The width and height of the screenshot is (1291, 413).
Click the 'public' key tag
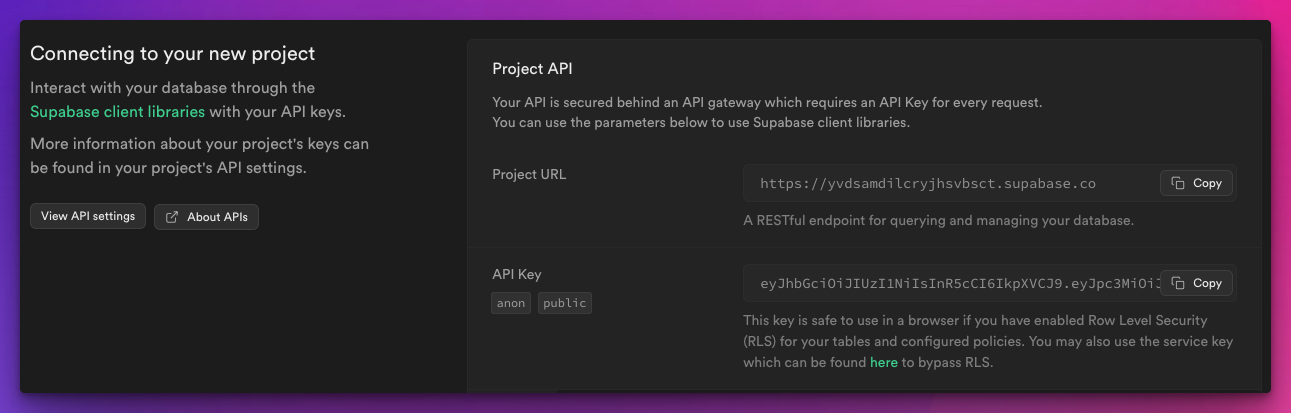click(565, 303)
